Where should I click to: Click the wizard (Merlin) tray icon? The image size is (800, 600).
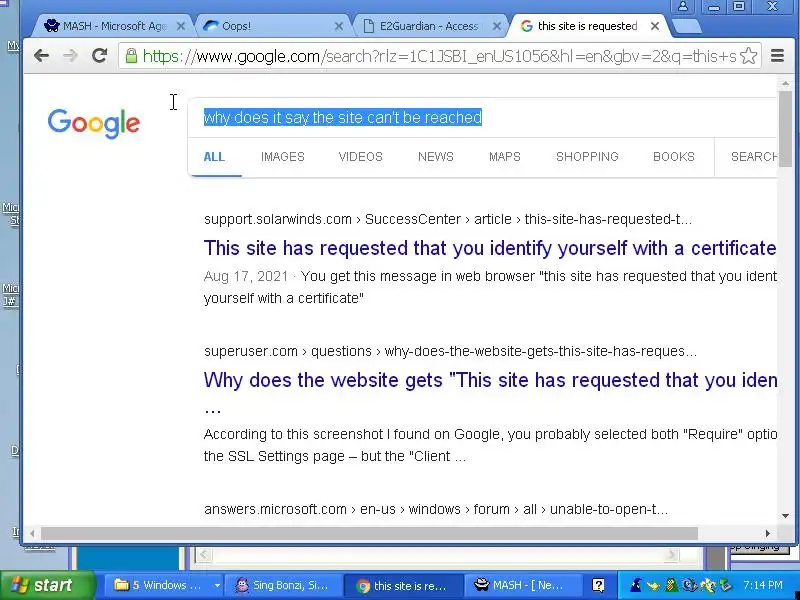(x=636, y=585)
